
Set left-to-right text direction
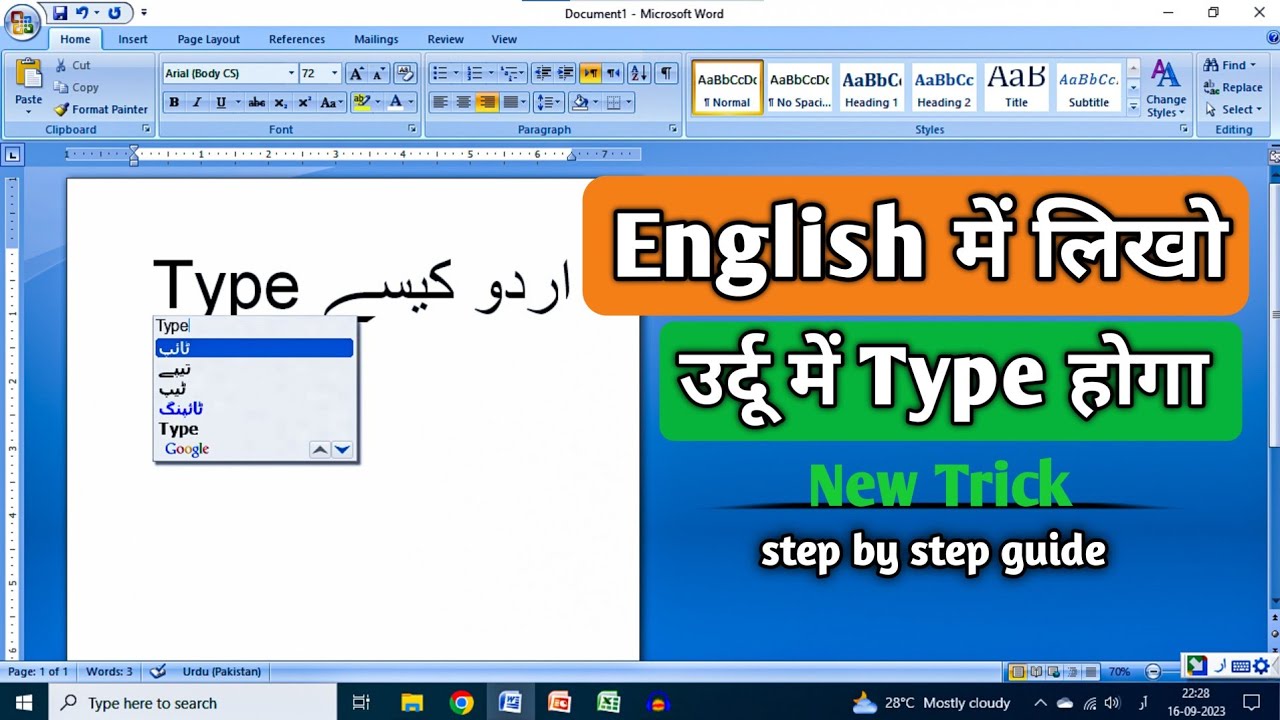pos(591,73)
